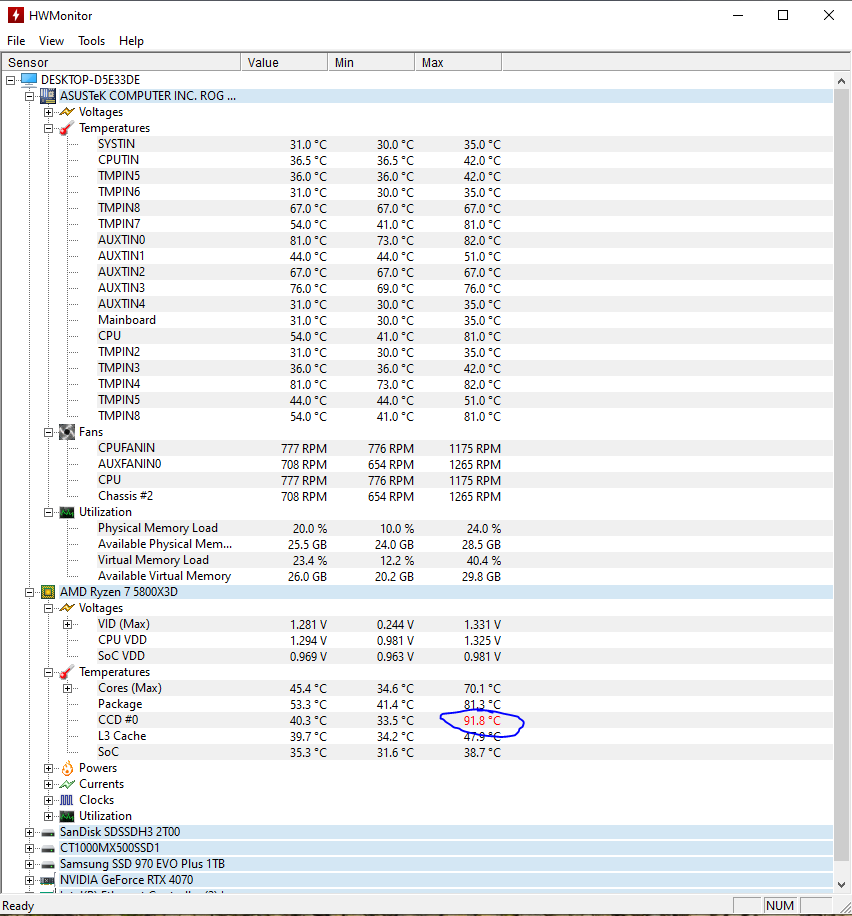Expand the motherboard Voltages node
Viewport: 852px width, 916px height.
pyautogui.click(x=48, y=112)
